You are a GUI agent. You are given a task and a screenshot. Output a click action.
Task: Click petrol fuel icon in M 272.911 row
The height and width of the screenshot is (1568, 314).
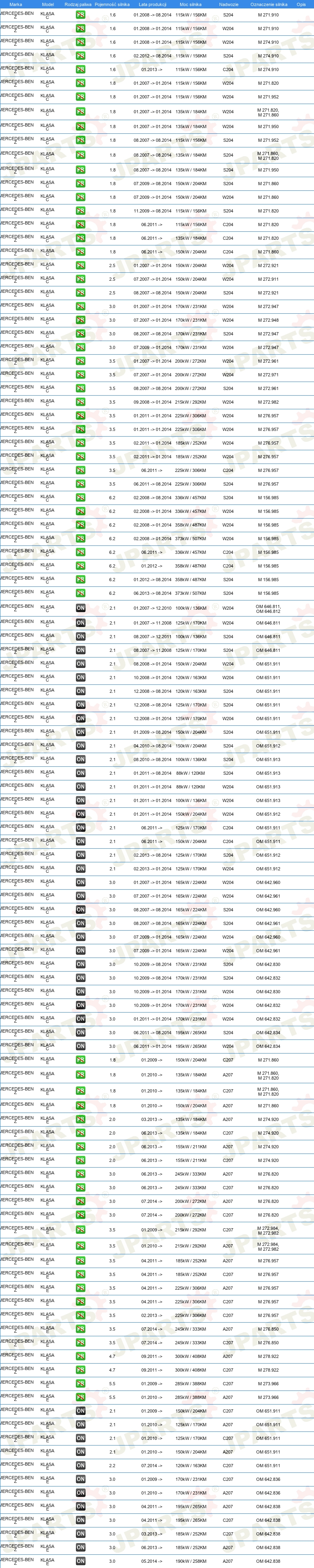pyautogui.click(x=80, y=280)
